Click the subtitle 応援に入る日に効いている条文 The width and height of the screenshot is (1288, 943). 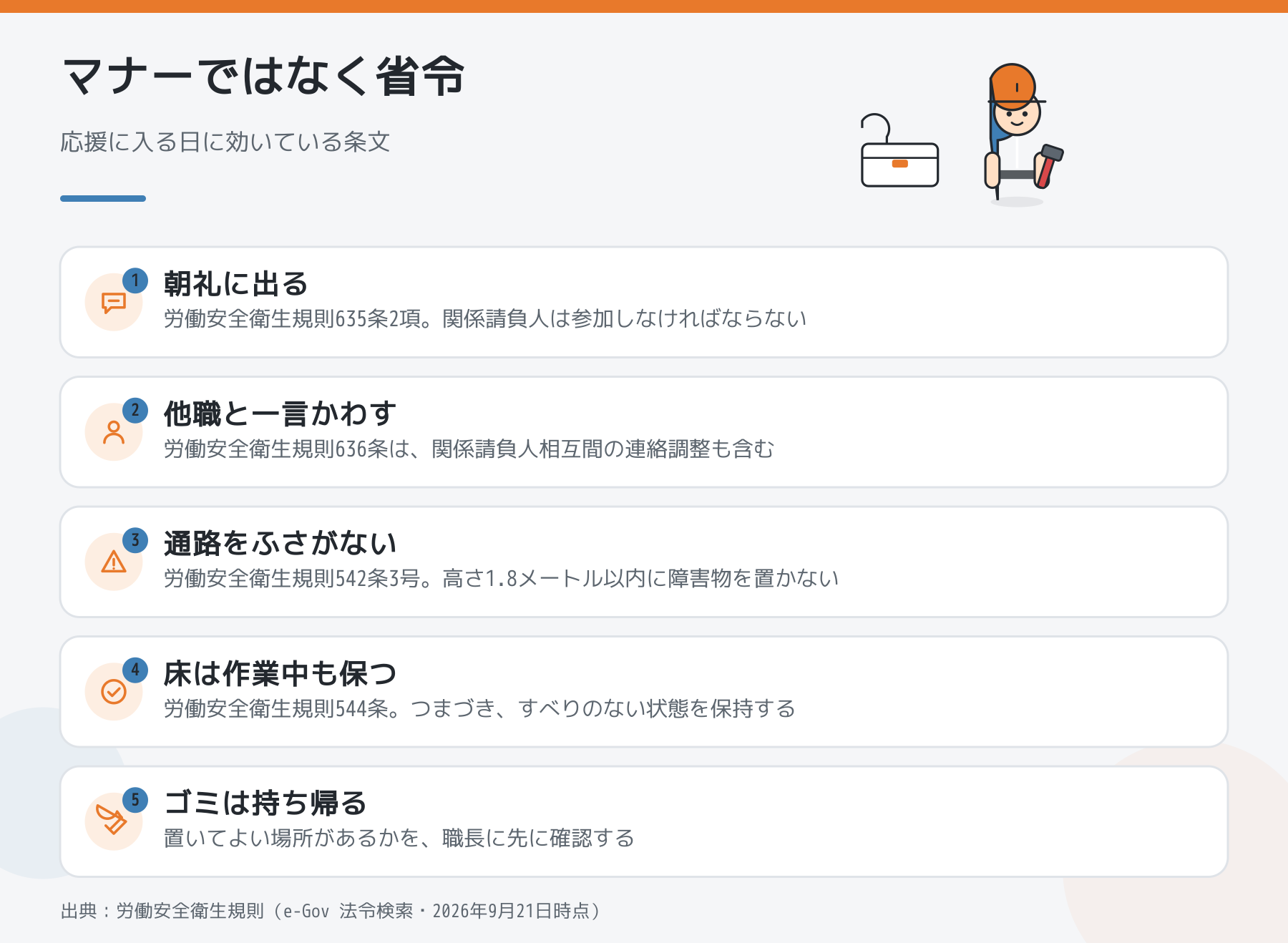coord(225,142)
